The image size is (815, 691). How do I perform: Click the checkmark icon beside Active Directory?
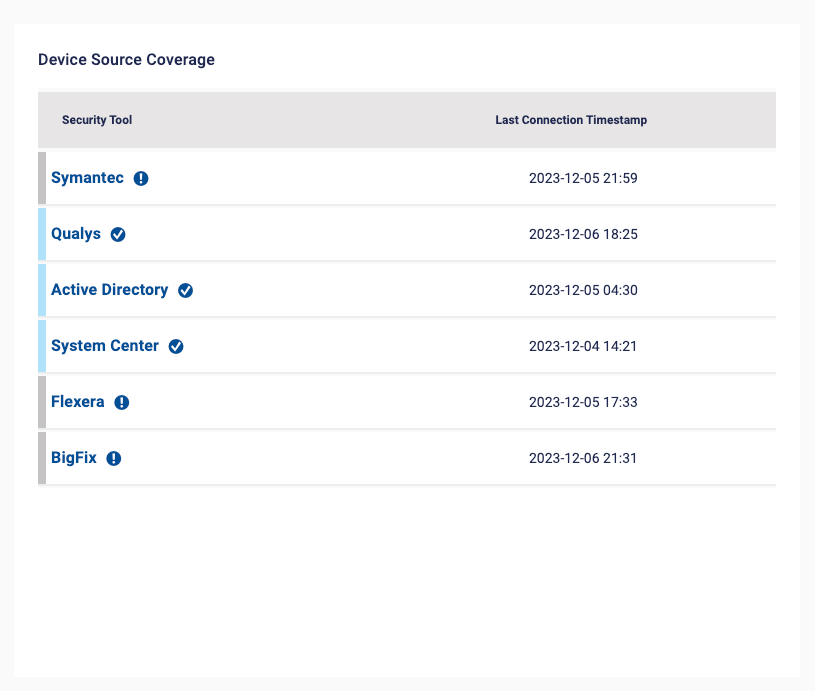(x=186, y=291)
